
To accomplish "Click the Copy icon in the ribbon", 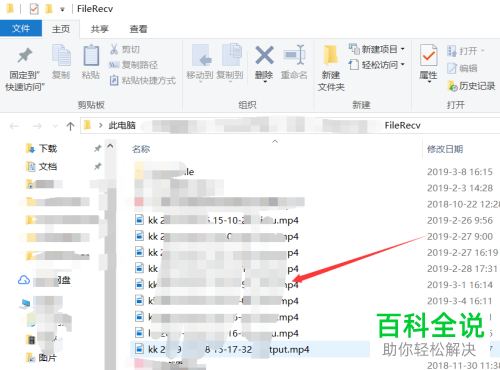I will 61,55.
